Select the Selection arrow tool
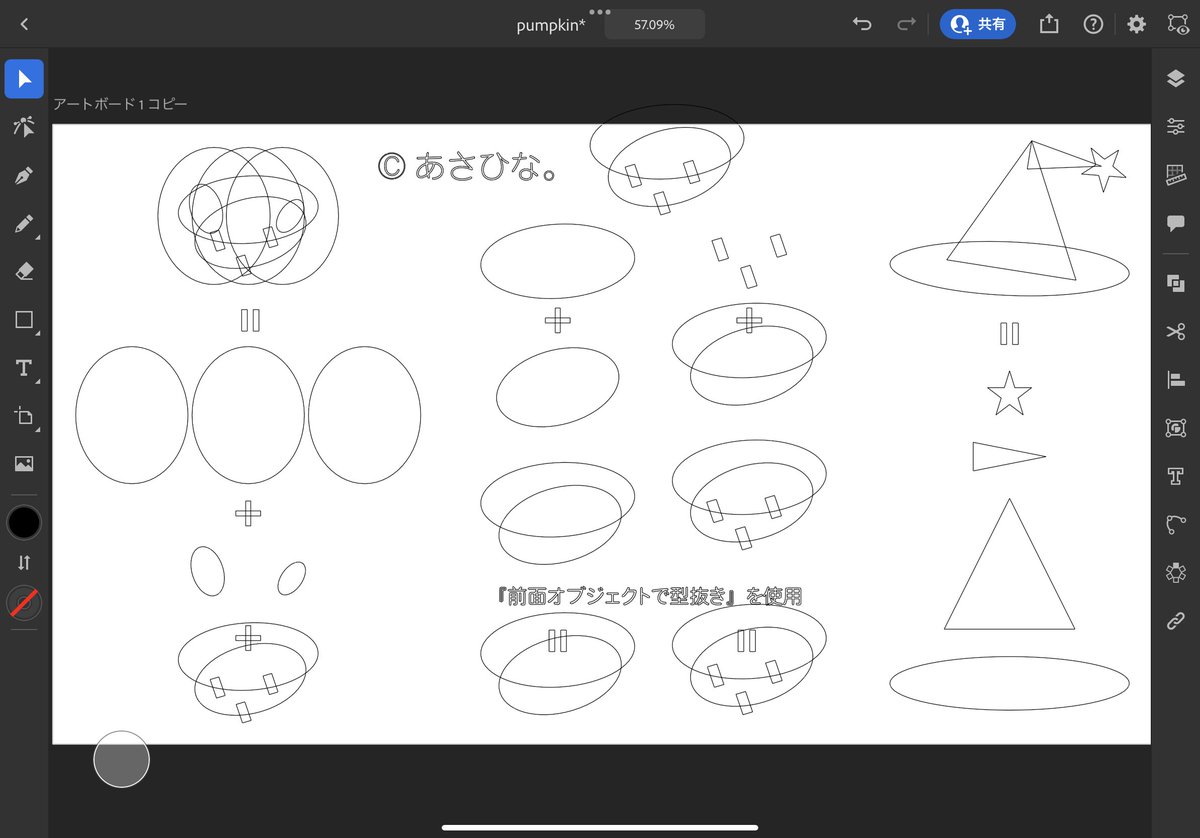1200x838 pixels. 24,79
